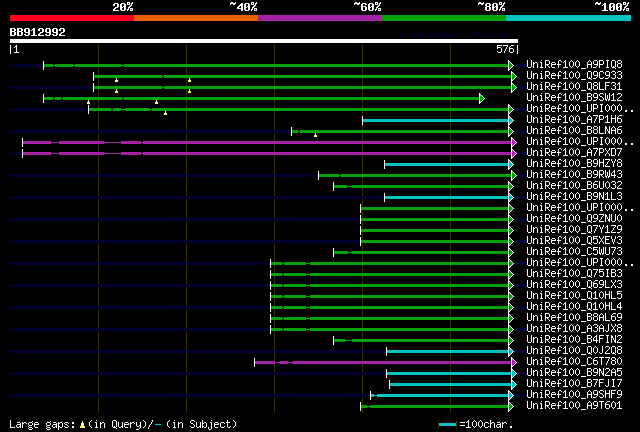The width and height of the screenshot is (640, 432).
Task: Open the UniRef100_Q8LF31 hit label
Action: point(574,86)
